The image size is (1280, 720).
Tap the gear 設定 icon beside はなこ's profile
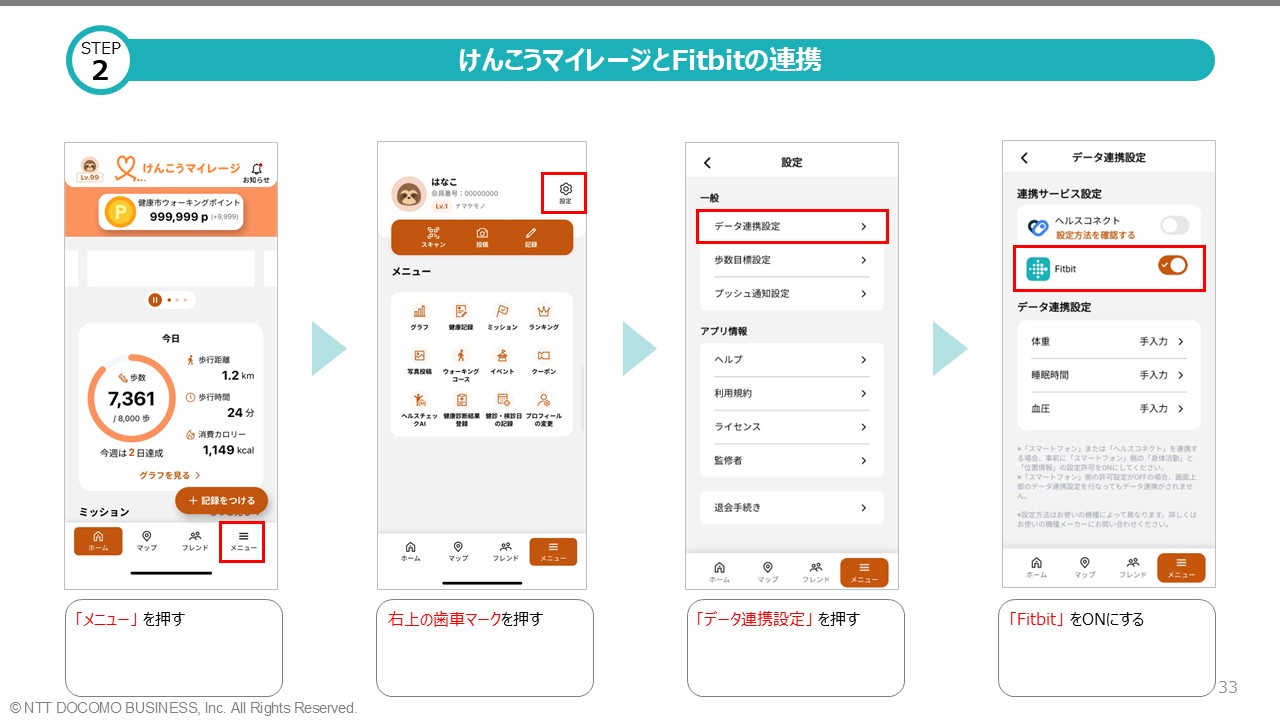pos(565,192)
